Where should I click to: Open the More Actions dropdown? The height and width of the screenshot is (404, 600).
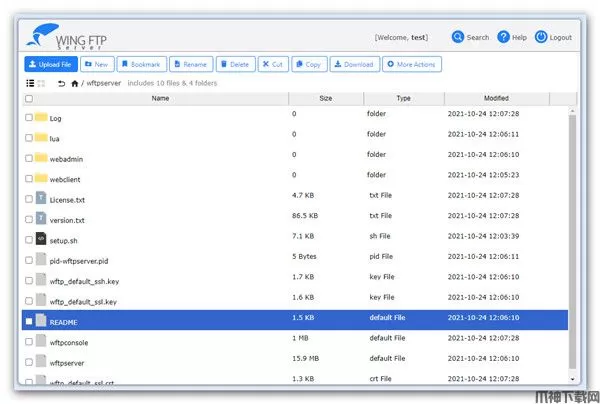point(411,64)
